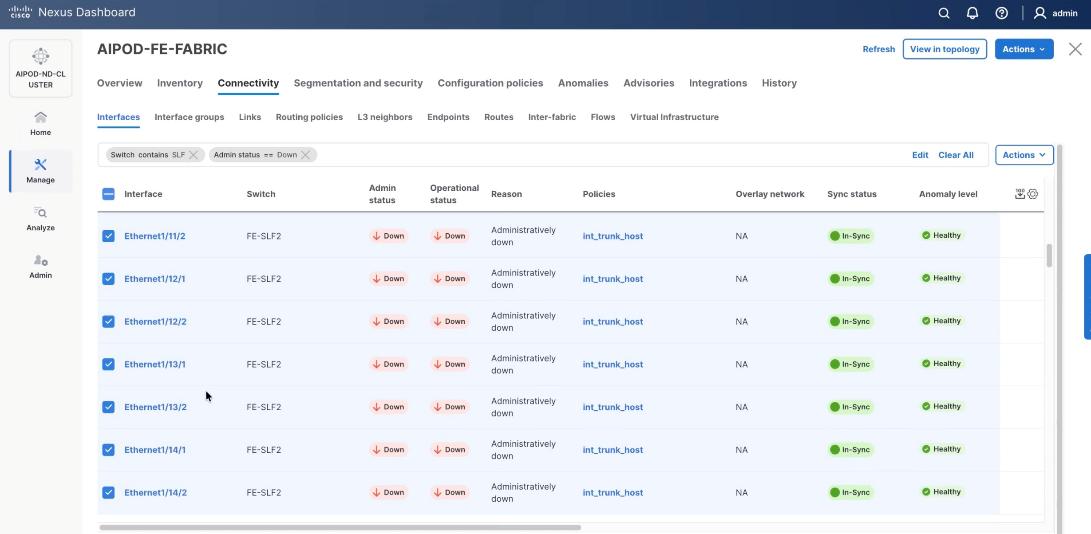The height and width of the screenshot is (534, 1091).
Task: Click Clear All filters link
Action: point(956,155)
